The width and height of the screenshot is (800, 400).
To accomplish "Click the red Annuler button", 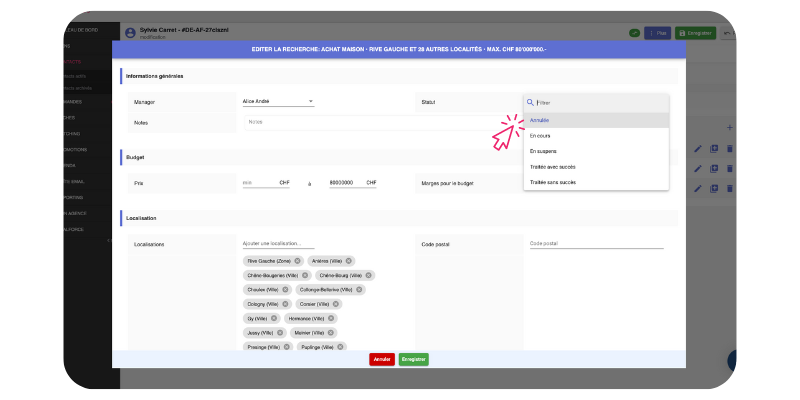I will click(x=381, y=359).
